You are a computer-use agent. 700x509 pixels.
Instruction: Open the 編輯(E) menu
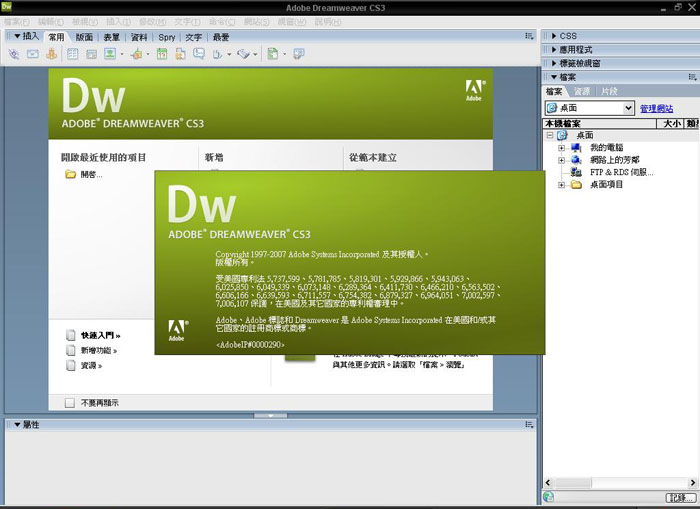[50, 22]
